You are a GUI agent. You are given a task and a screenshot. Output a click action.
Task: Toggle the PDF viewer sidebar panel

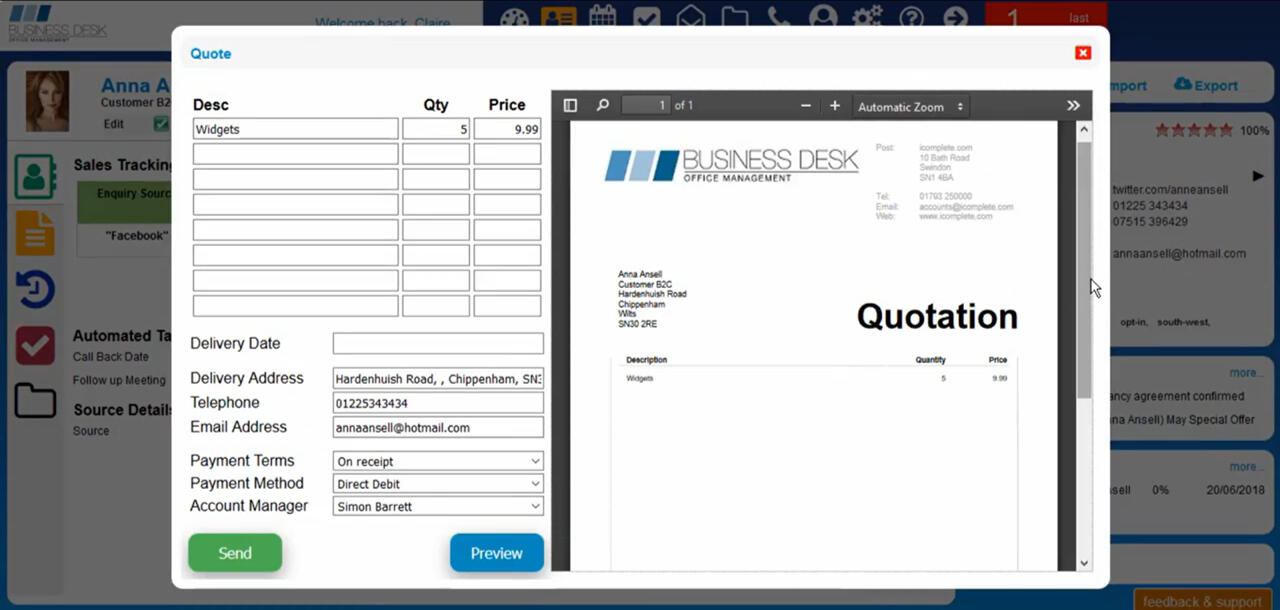click(x=570, y=105)
